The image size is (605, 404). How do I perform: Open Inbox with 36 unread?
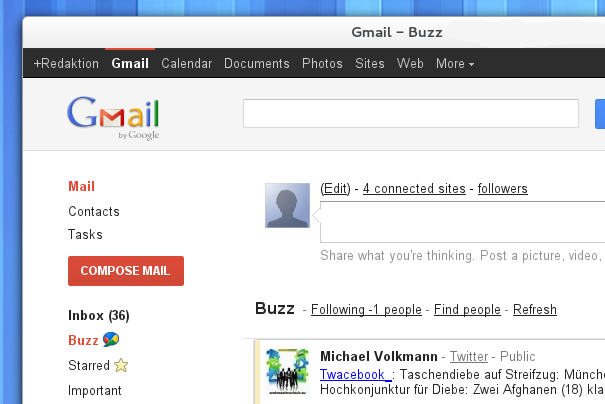coord(99,315)
